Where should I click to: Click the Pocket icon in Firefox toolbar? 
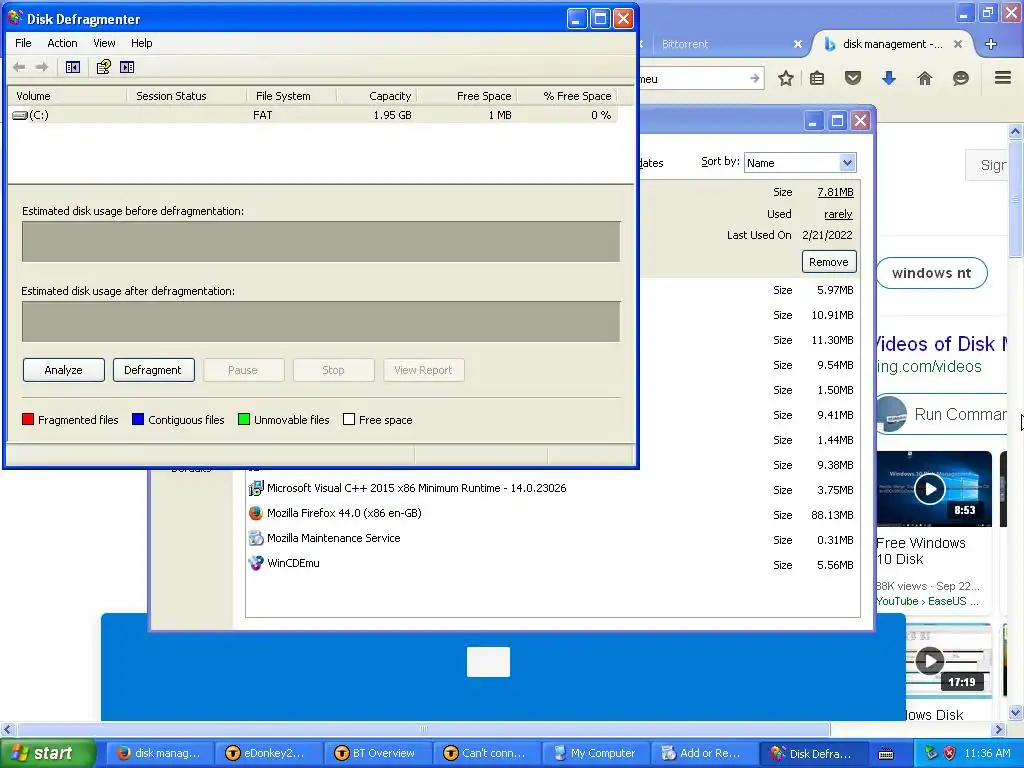click(x=853, y=78)
